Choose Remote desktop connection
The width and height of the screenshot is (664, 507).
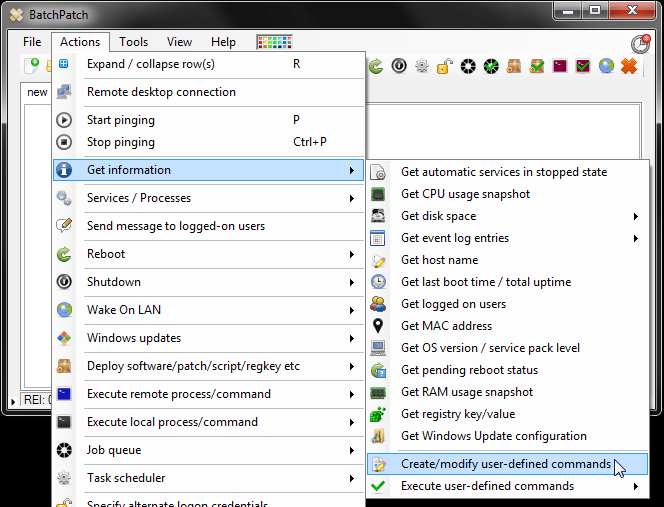tap(208, 92)
